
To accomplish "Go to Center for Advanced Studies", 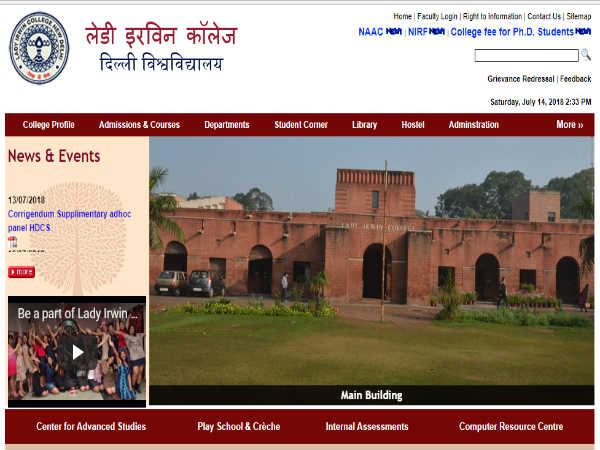I will click(91, 426).
